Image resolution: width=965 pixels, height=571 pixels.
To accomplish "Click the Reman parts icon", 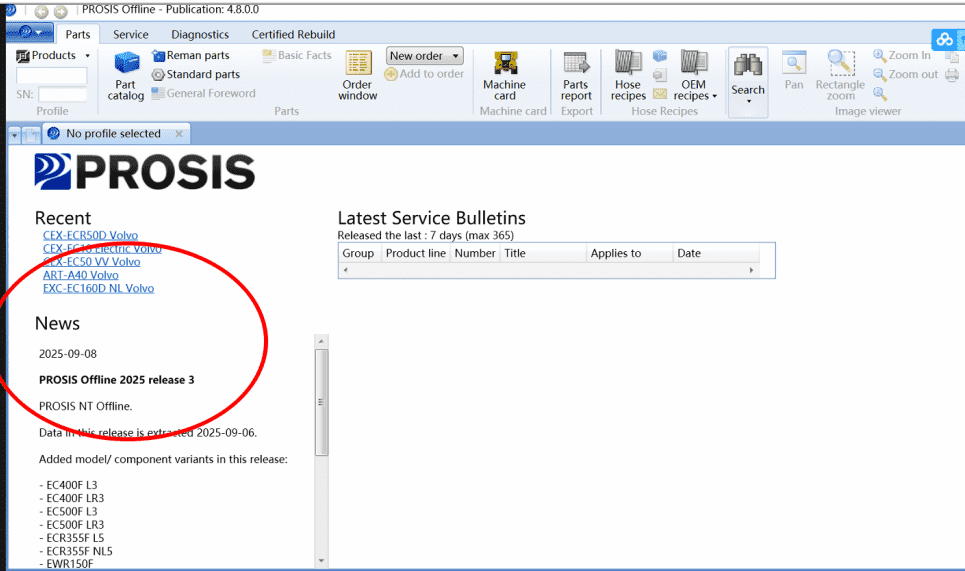I will (x=159, y=56).
